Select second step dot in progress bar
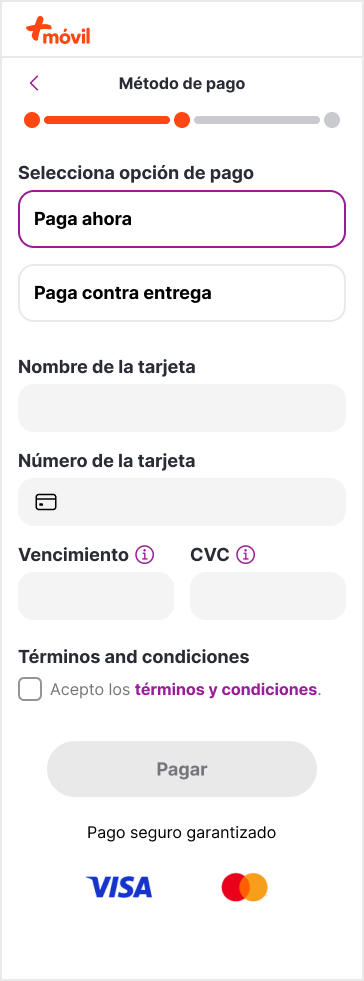The height and width of the screenshot is (981, 364). (182, 120)
